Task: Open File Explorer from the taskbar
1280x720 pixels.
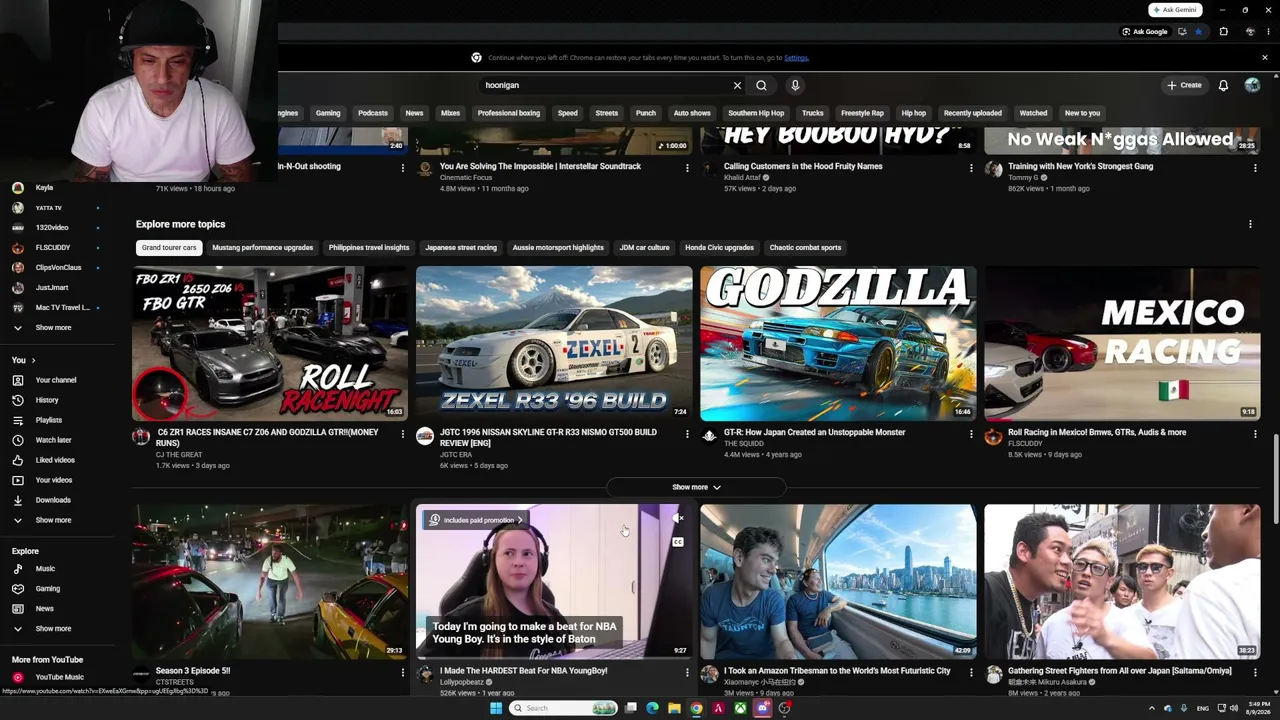Action: click(674, 708)
